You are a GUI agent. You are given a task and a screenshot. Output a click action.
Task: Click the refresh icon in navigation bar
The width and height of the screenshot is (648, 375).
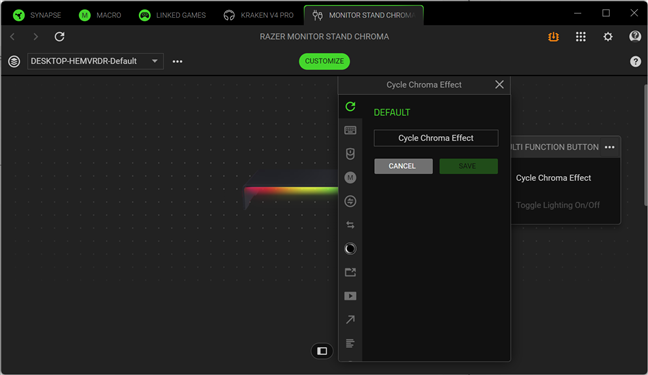tap(60, 37)
